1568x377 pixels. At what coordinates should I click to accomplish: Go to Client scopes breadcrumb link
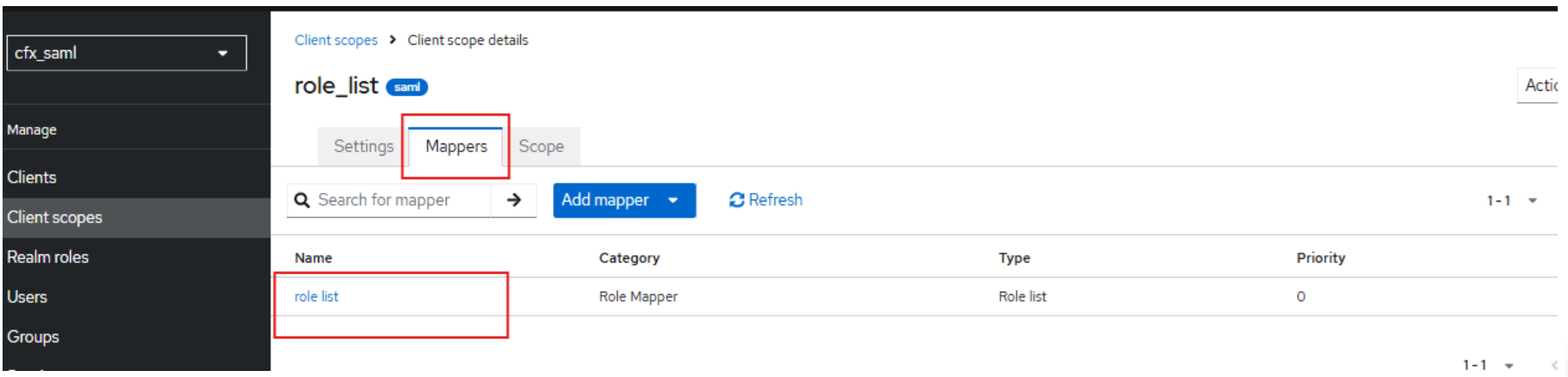pos(336,40)
